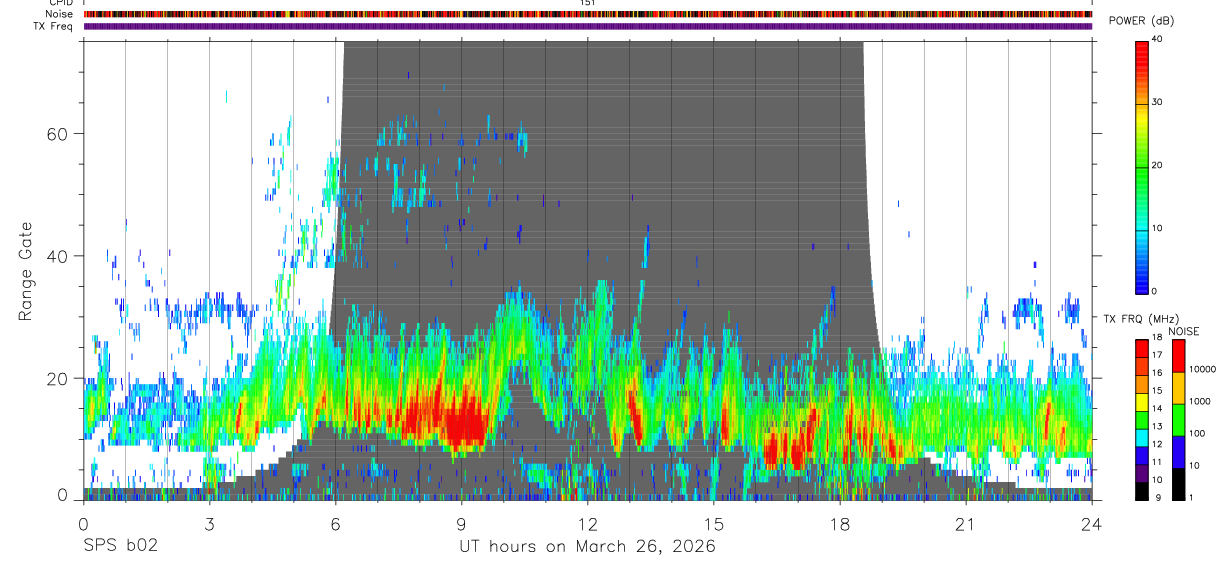The height and width of the screenshot is (567, 1228).
Task: Click x-axis tick label '15'
Action: (713, 524)
